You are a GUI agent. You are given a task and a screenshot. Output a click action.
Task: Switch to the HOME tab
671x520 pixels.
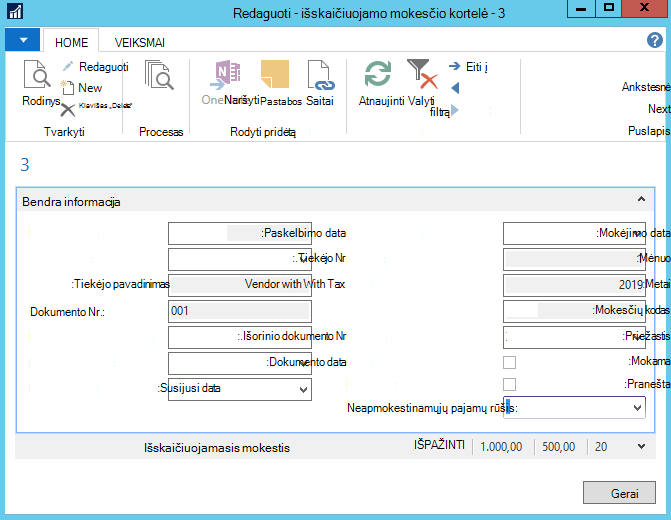(x=71, y=42)
